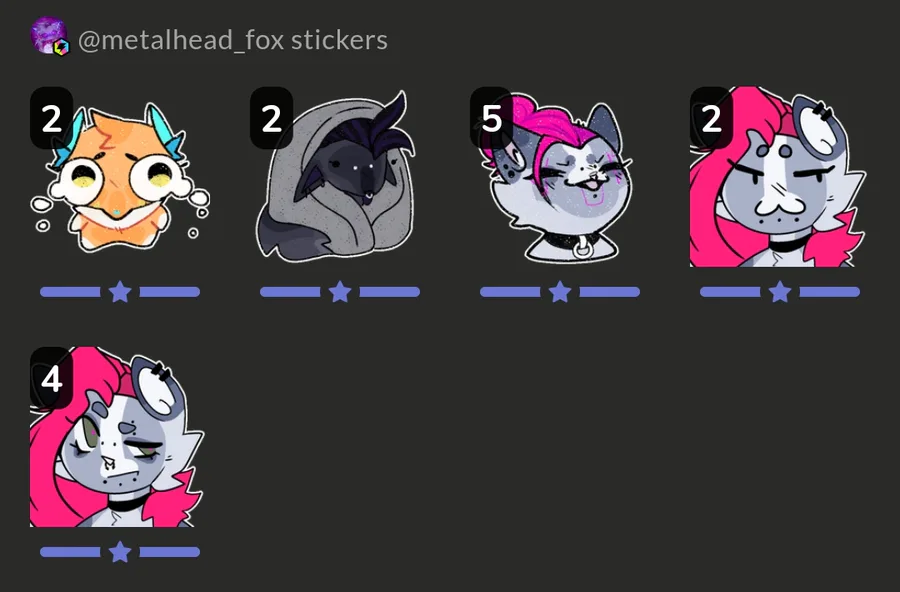Click the small hexagon badge on avatar
Screen dimensions: 900x592
click(61, 48)
